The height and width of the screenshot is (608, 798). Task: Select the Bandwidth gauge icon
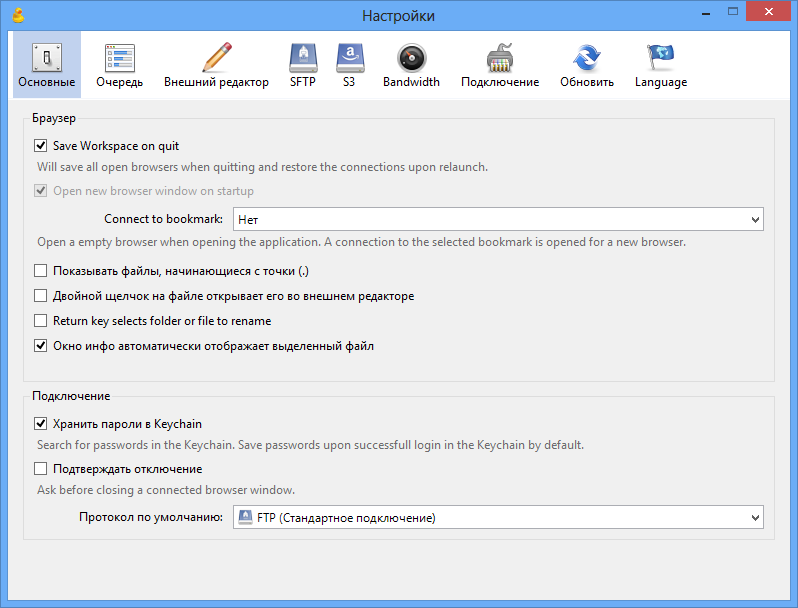click(x=411, y=58)
